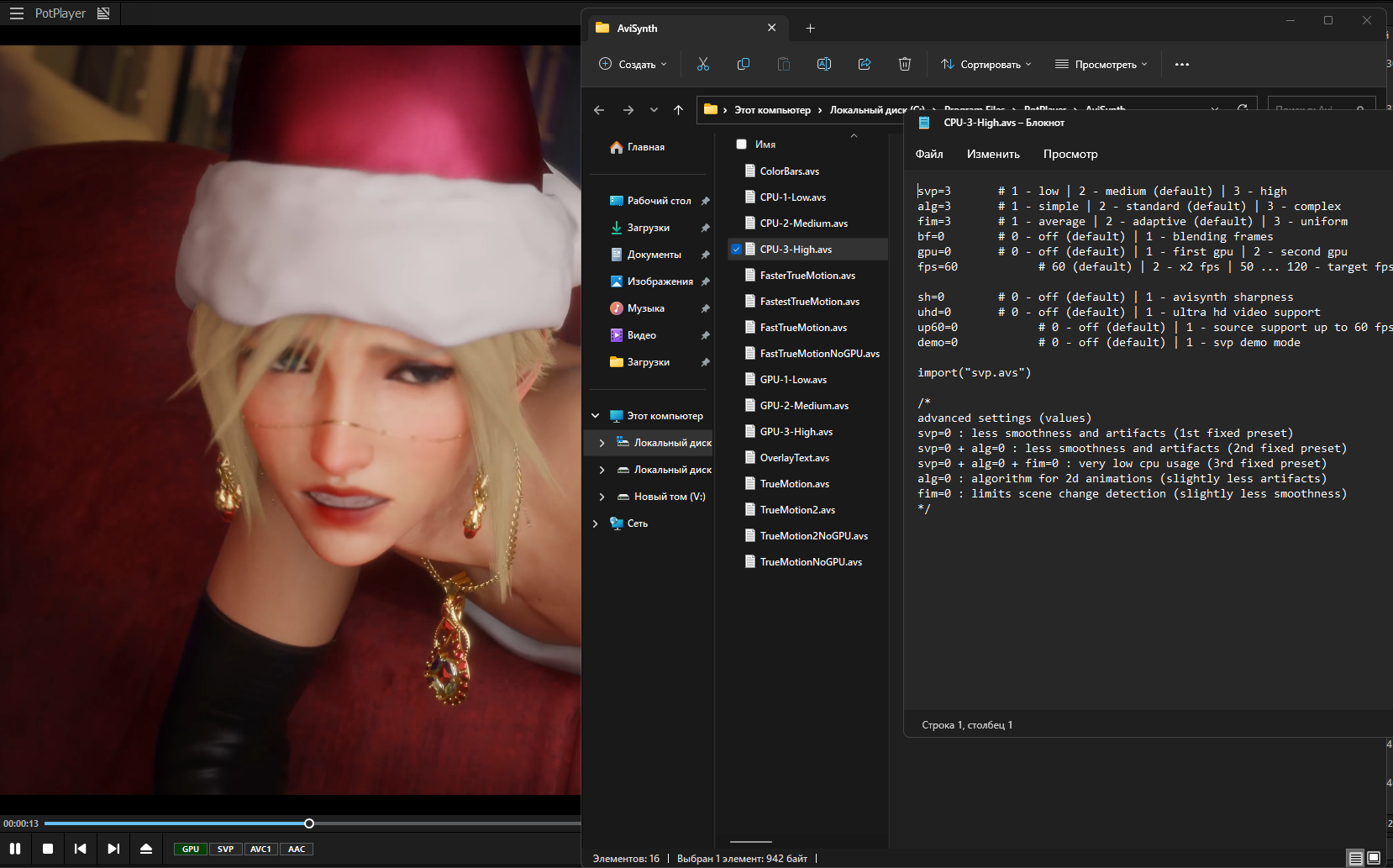The image size is (1393, 868).
Task: Add a new Explorer tab with plus button
Action: 810,29
